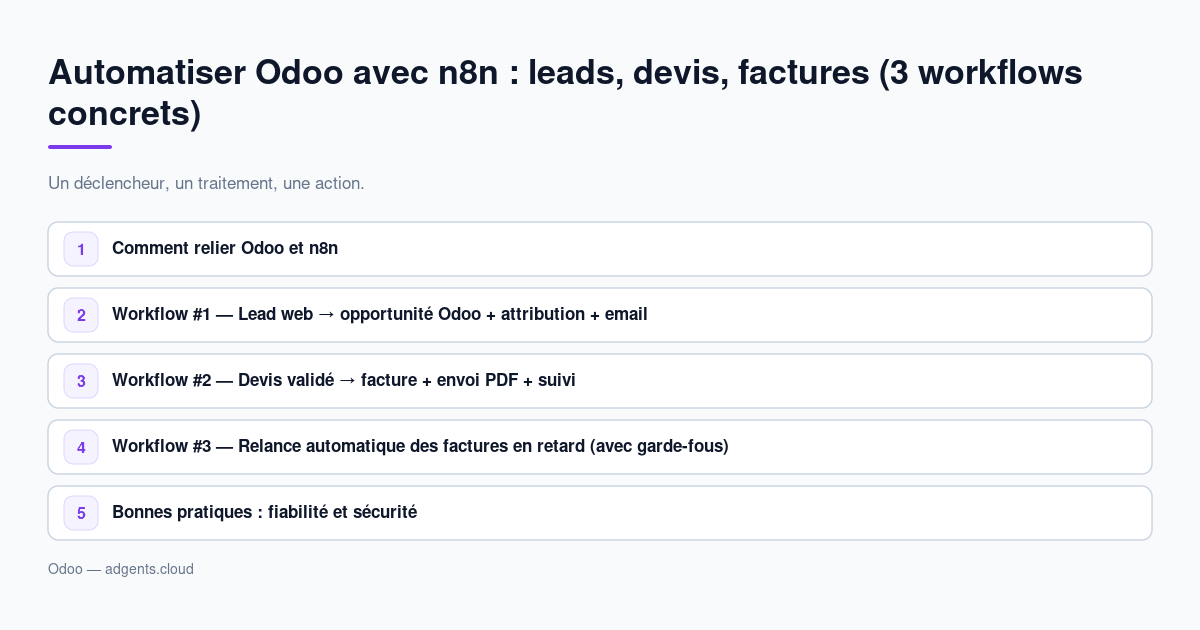
Task: Click the 'Odoo' category label in footer
Action: click(65, 569)
